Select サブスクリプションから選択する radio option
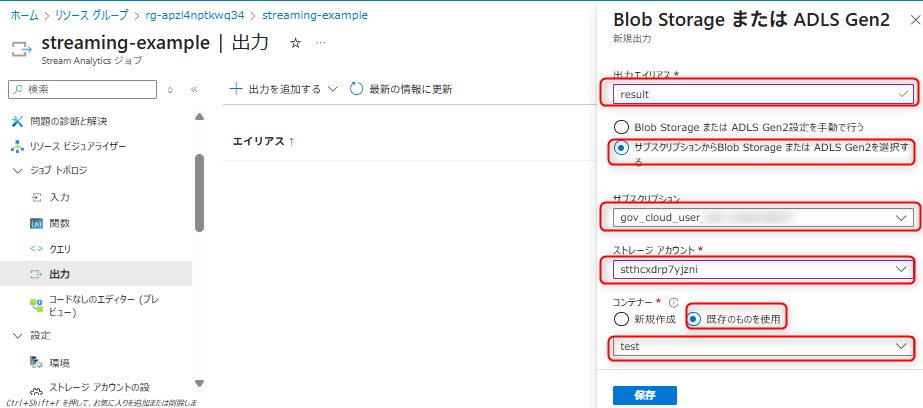This screenshot has width=923, height=408. point(622,148)
